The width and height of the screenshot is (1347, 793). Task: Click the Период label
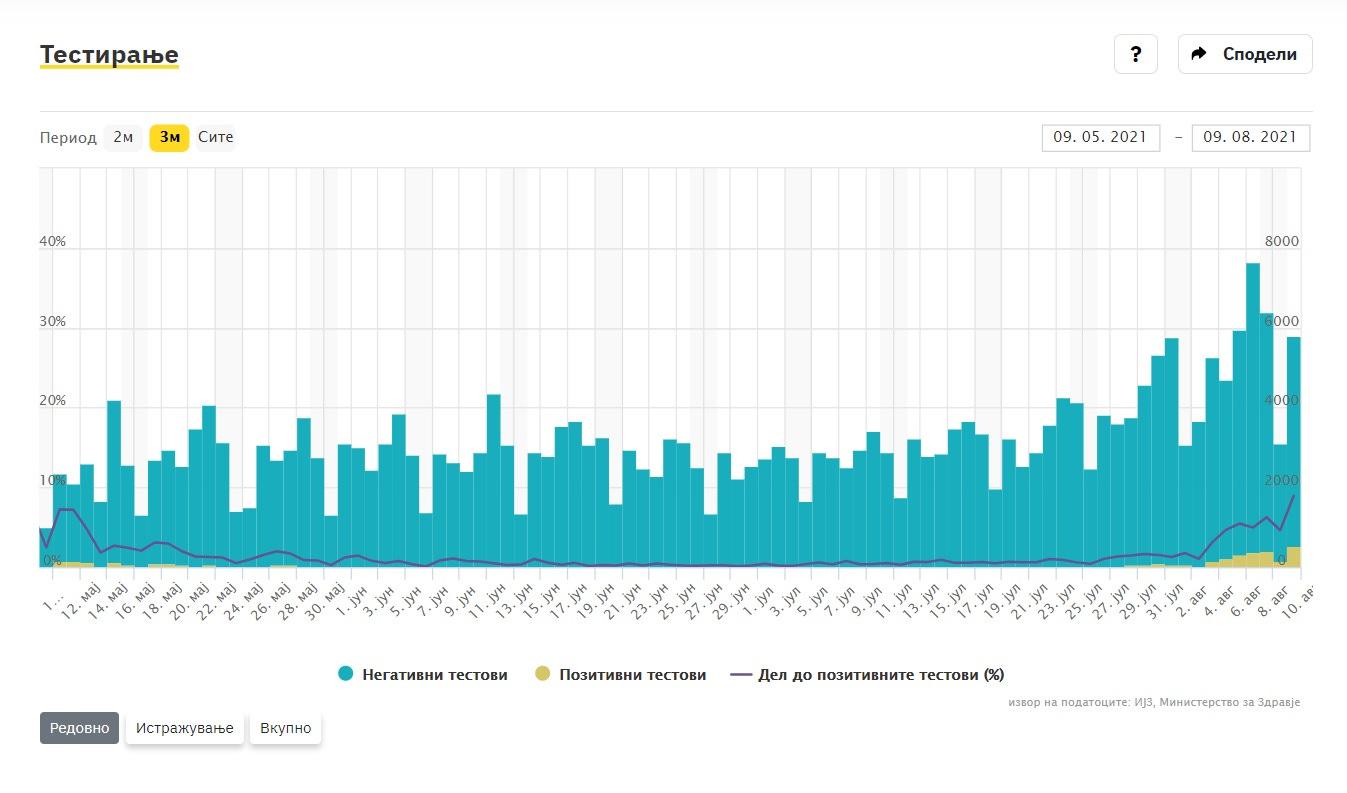(x=69, y=138)
